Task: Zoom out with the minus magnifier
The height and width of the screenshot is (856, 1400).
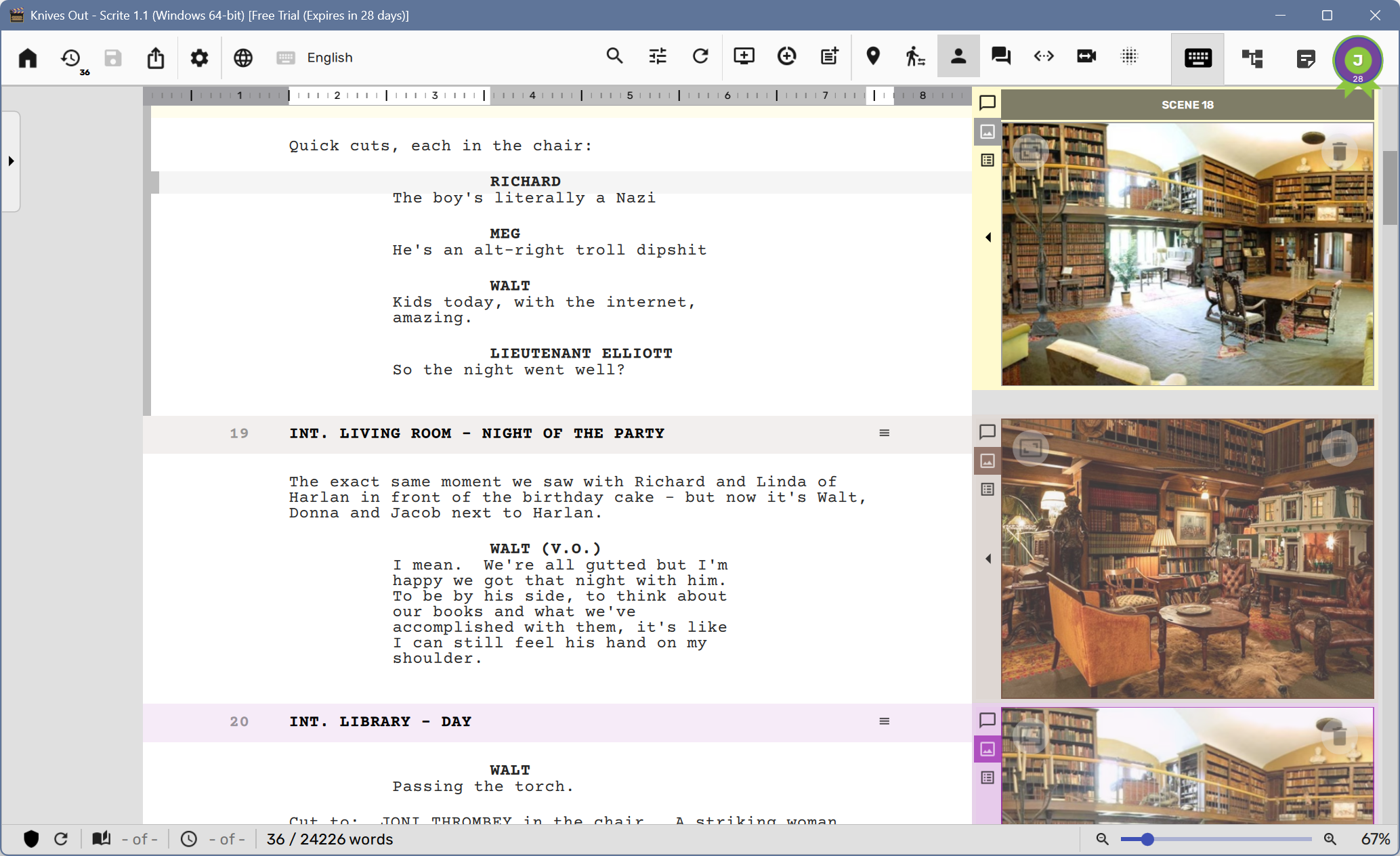Action: pyautogui.click(x=1102, y=839)
